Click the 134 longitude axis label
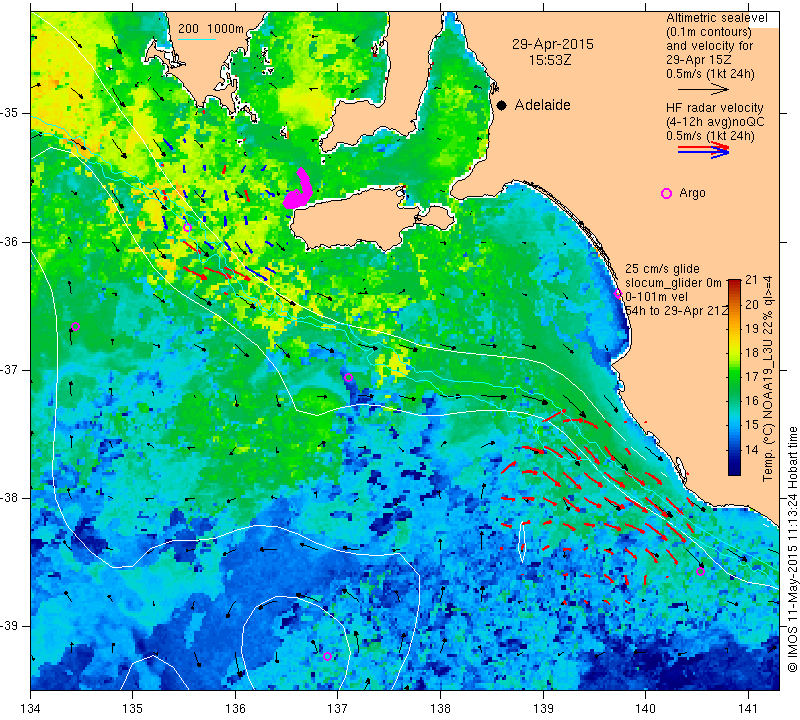This screenshot has width=800, height=720. 31,709
